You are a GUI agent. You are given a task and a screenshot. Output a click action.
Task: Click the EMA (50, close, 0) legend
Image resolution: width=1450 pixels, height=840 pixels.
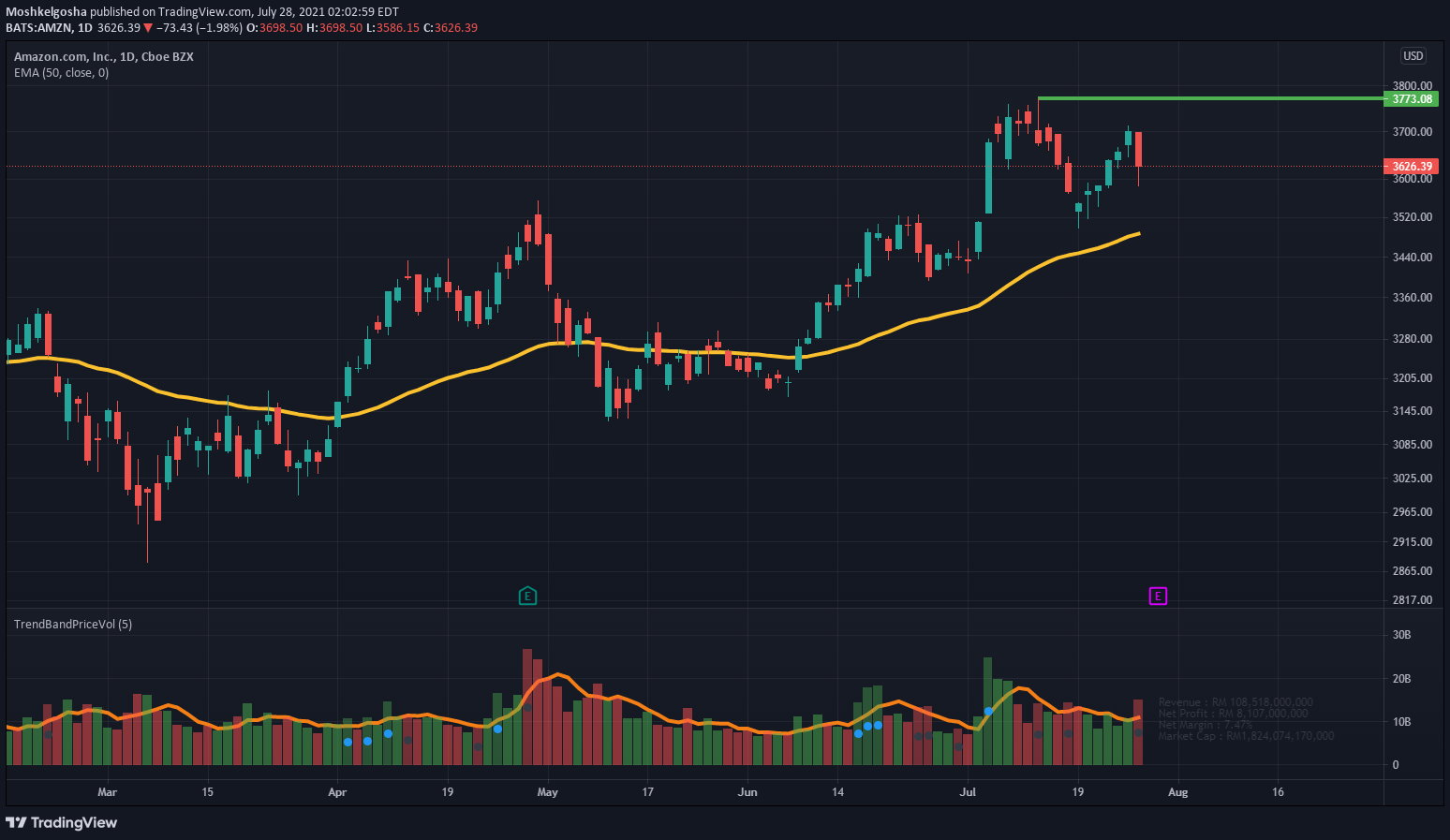(x=61, y=72)
